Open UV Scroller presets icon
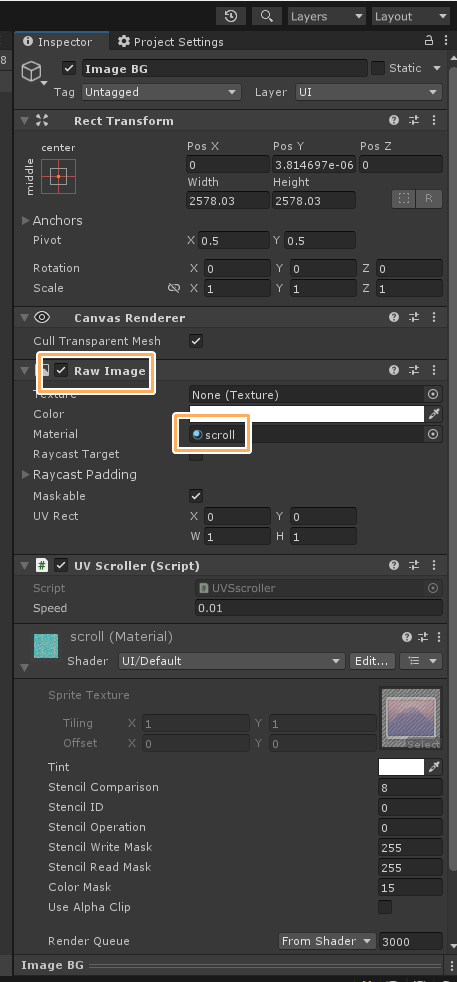Viewport: 457px width, 982px height. pyautogui.click(x=414, y=565)
